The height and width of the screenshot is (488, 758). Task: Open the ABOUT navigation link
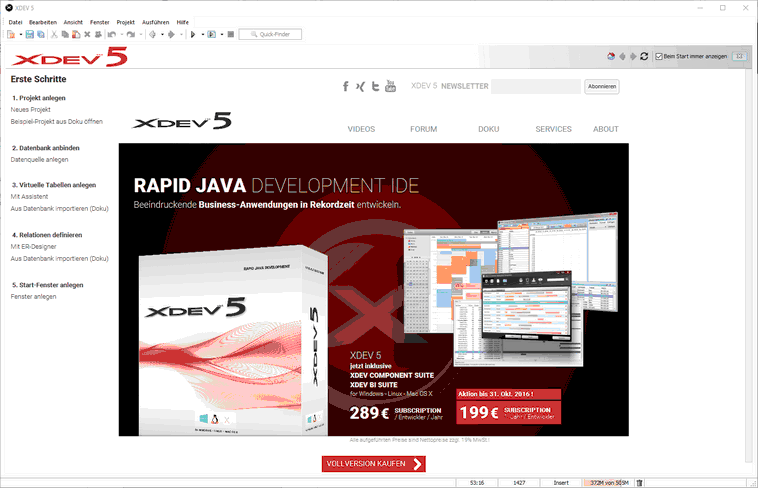[x=606, y=129]
